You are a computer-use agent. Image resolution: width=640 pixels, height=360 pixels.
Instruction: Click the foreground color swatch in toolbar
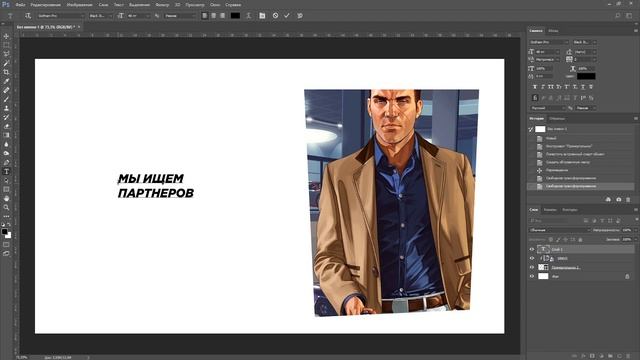[x=4, y=232]
